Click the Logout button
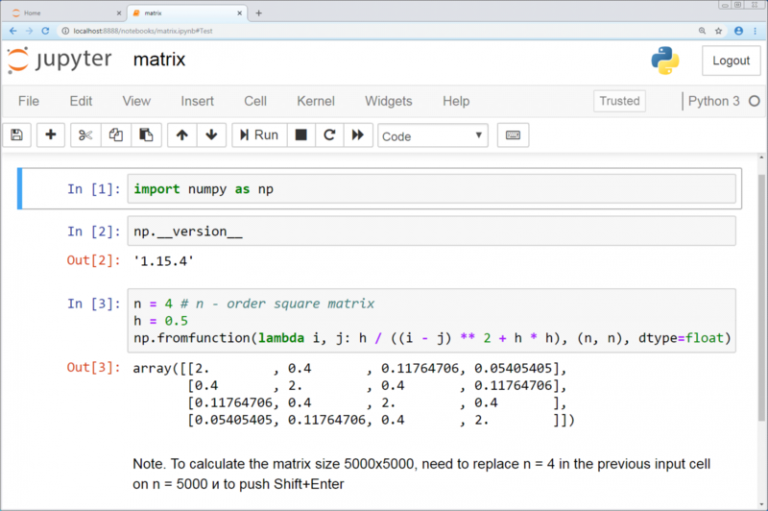This screenshot has height=511, width=768. [730, 60]
